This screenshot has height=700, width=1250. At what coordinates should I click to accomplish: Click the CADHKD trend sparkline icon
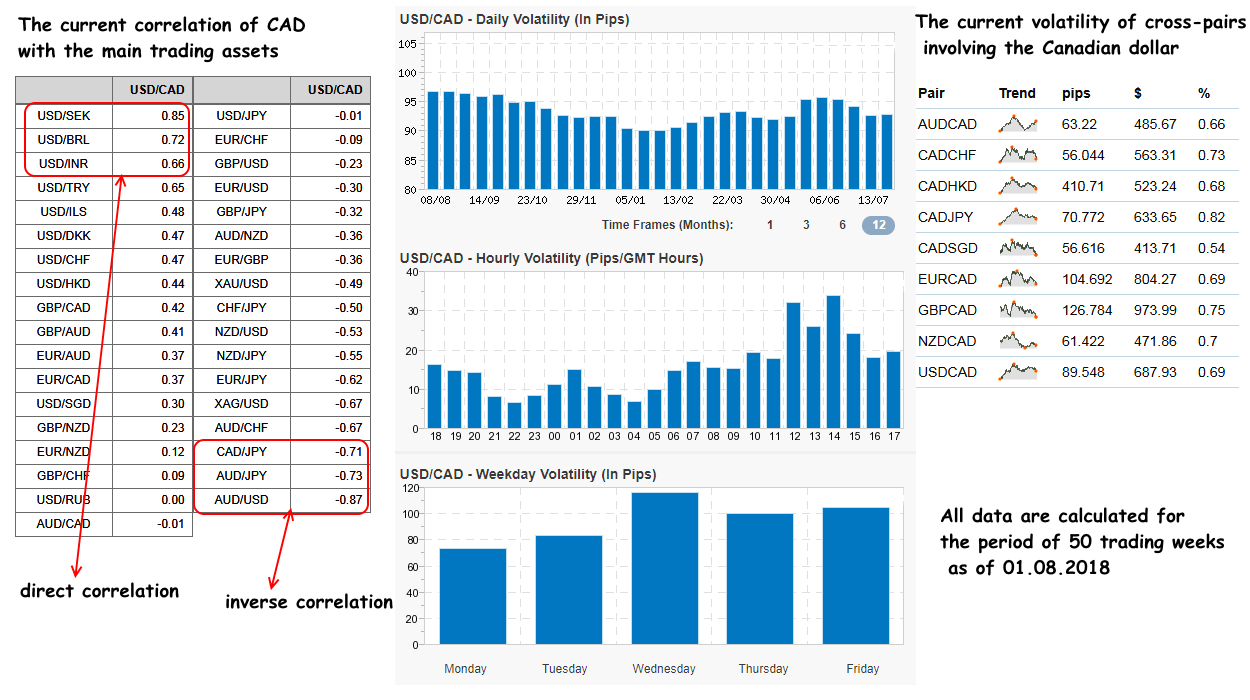1019,186
